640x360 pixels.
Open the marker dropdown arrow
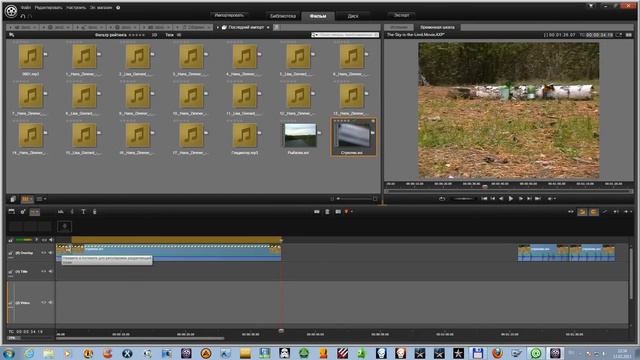click(x=352, y=212)
